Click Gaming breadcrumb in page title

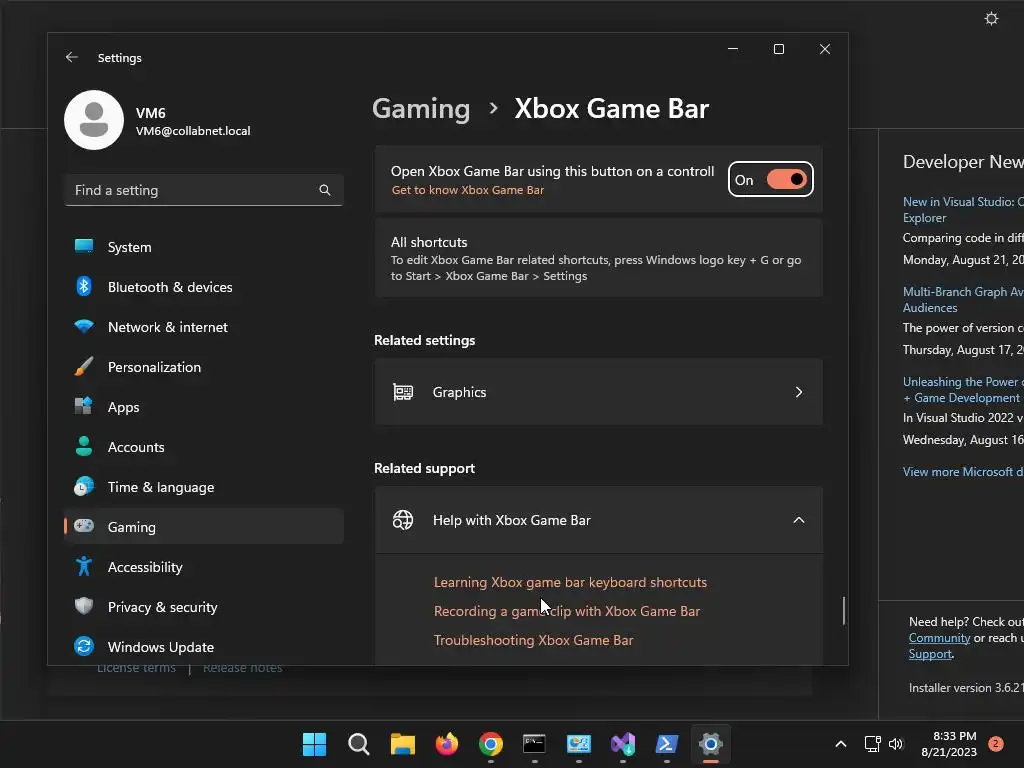(x=421, y=108)
